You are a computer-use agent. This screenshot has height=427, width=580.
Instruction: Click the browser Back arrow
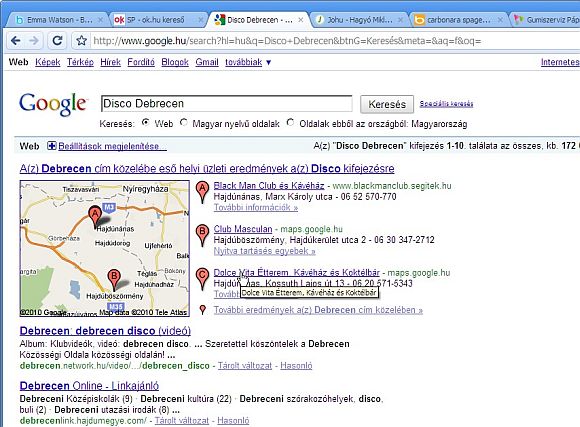pyautogui.click(x=16, y=40)
